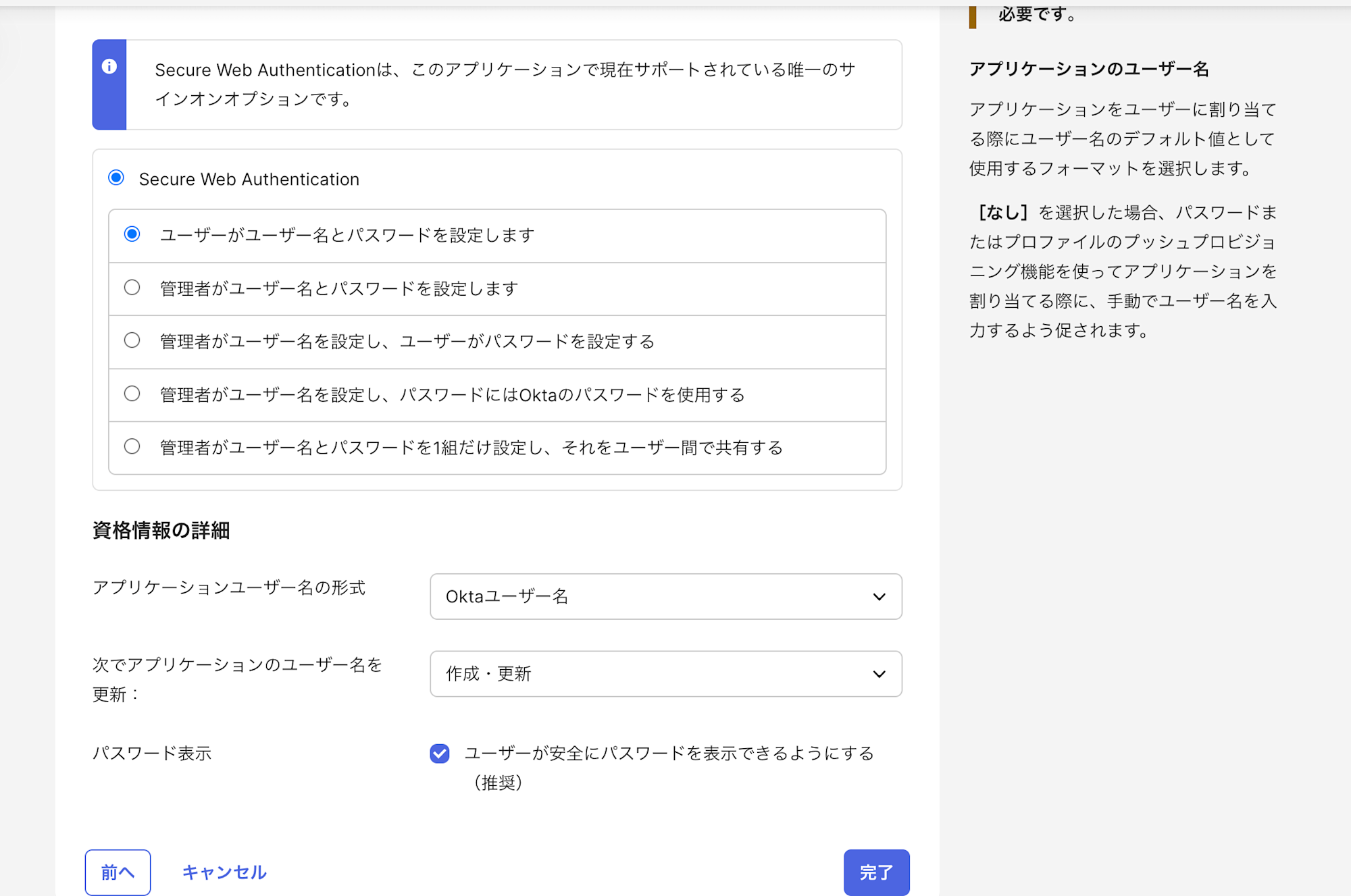The width and height of the screenshot is (1351, 896).
Task: Click the Secure Web Authentication label text
Action: click(249, 178)
